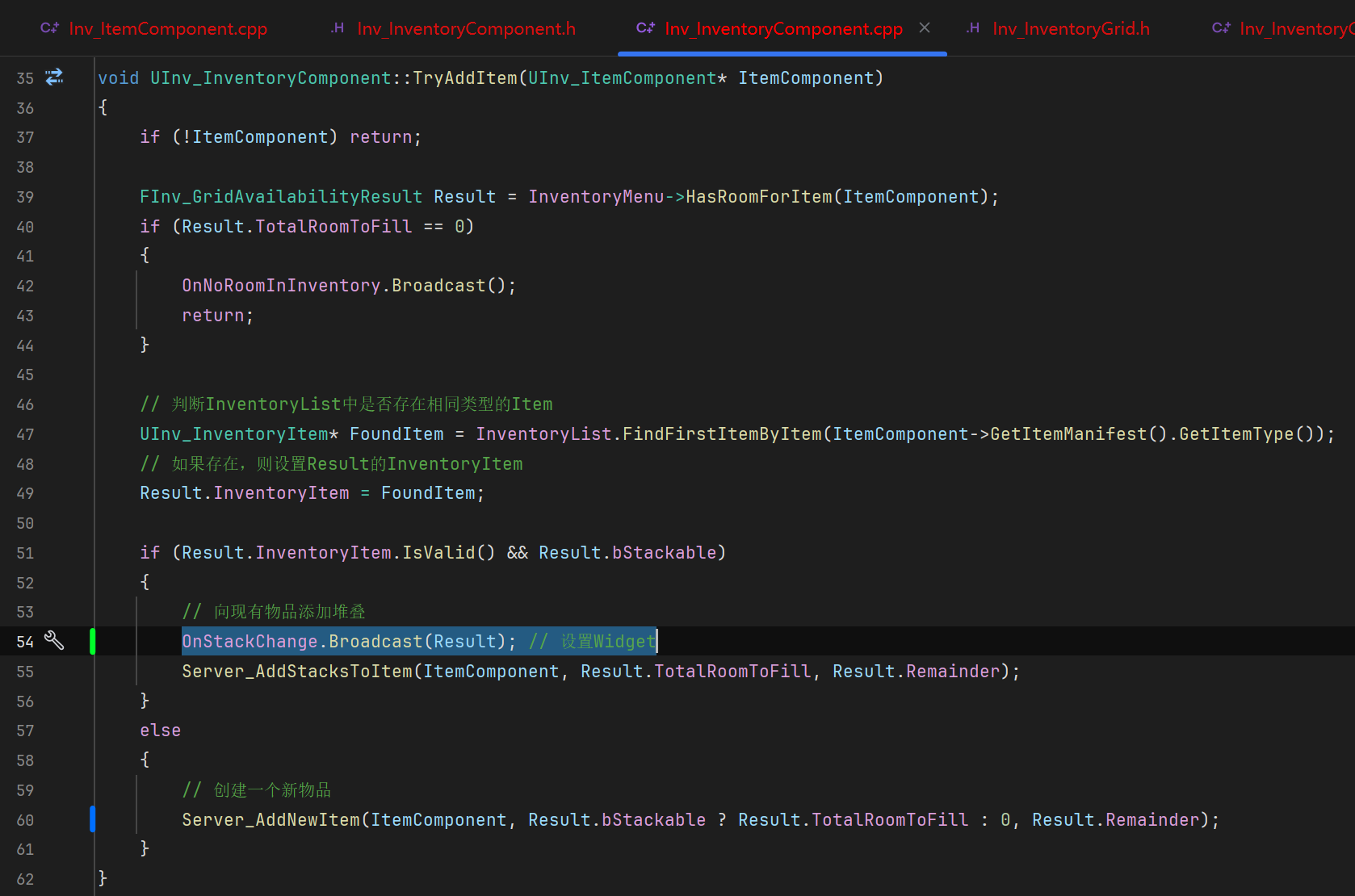Click the Server_AddStacksToItem call
This screenshot has height=896, width=1355.
tap(297, 672)
